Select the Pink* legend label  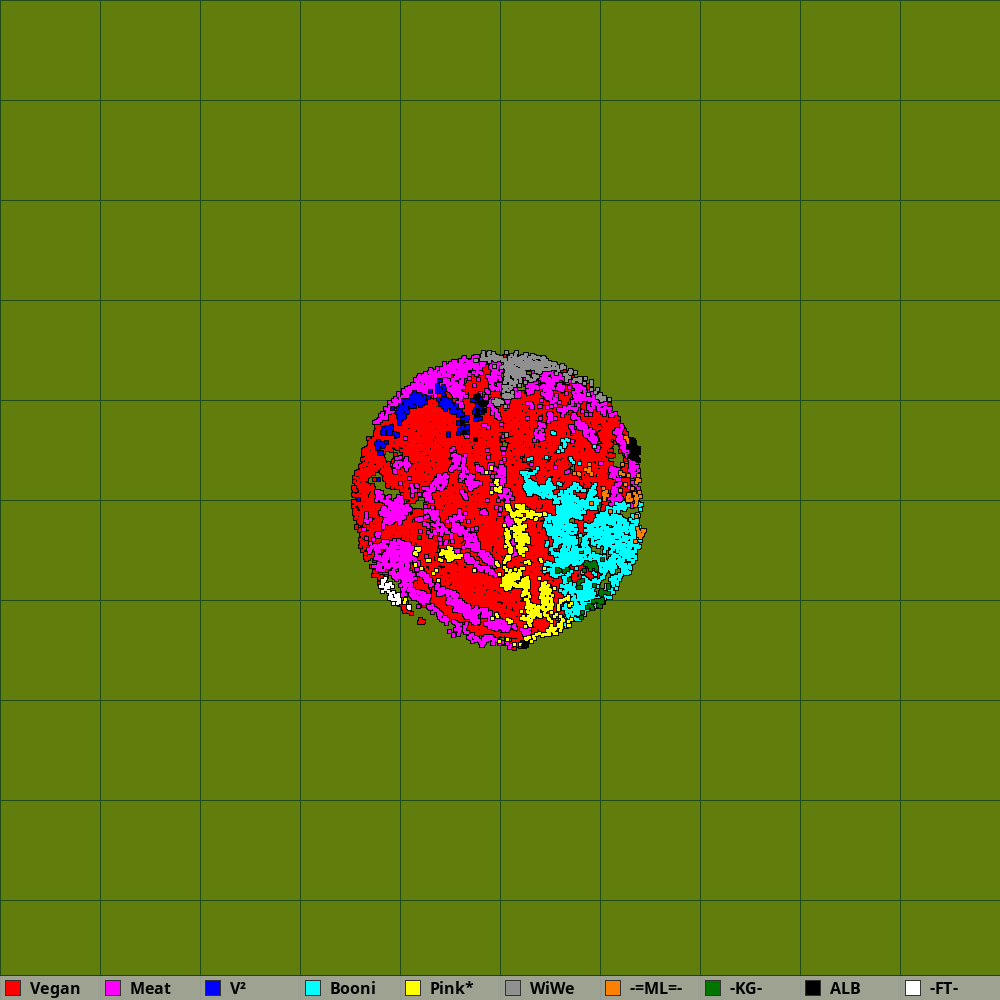[x=452, y=989]
